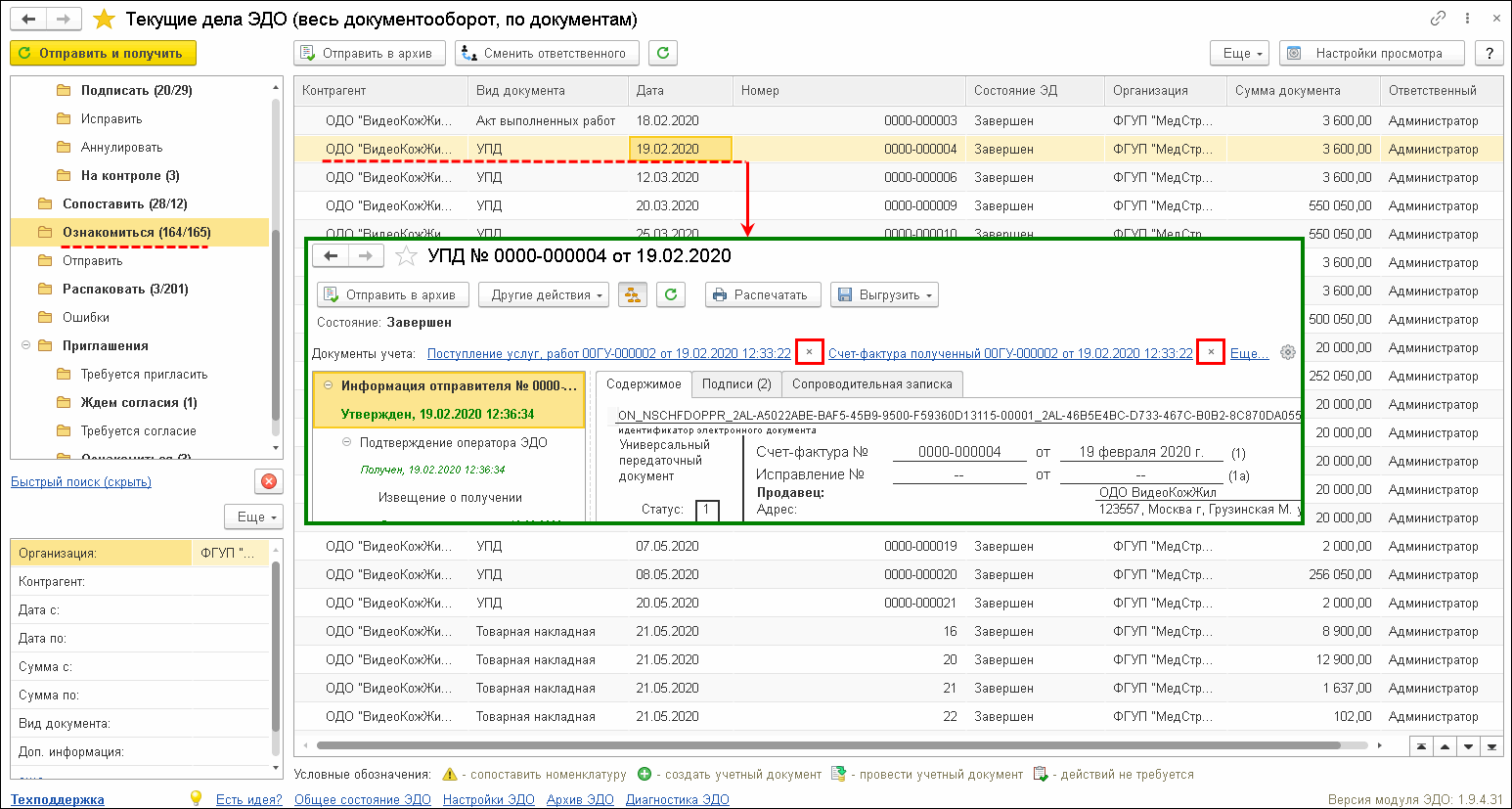Viewport: 1512px width, 809px height.
Task: Select Товарная накладная row number 16
Action: (x=899, y=631)
